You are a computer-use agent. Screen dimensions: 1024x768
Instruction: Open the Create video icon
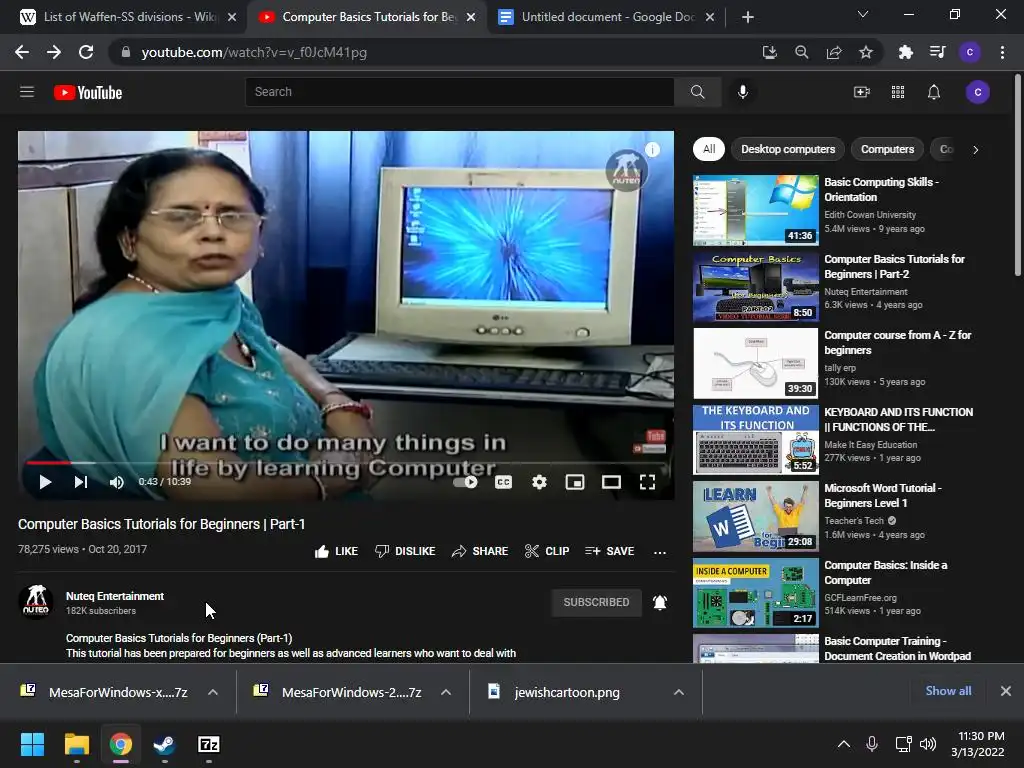point(862,92)
